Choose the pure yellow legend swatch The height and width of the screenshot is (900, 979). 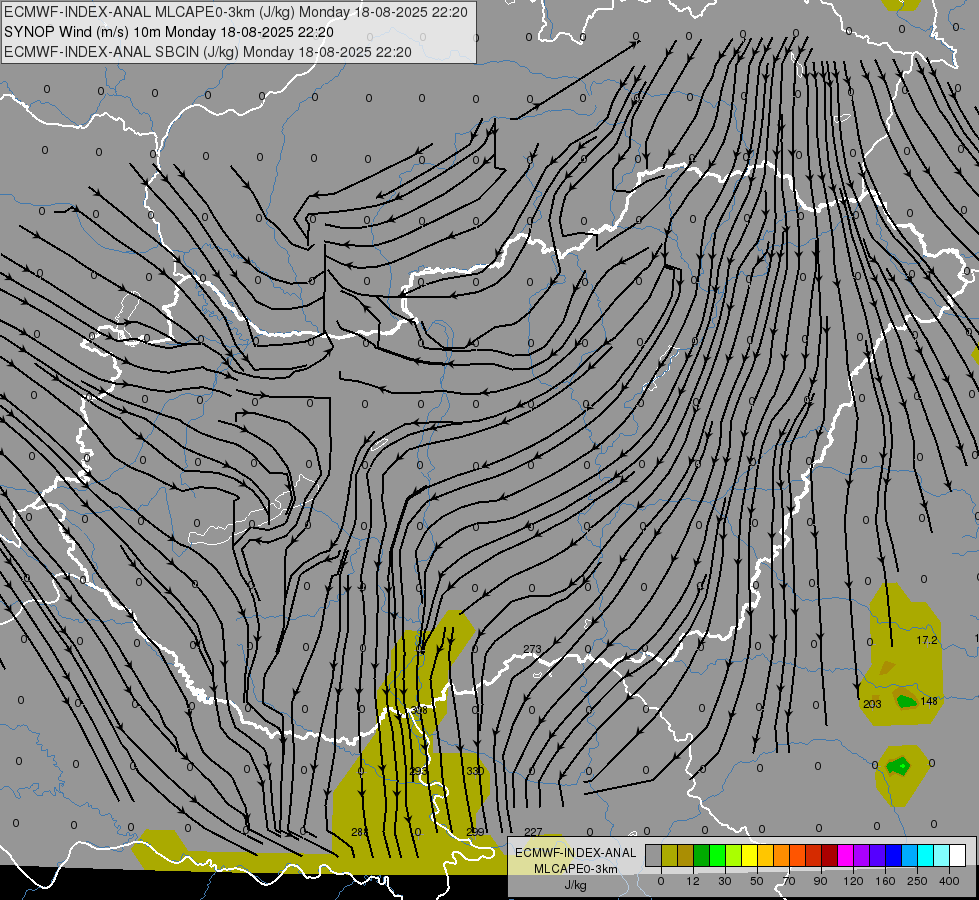tap(750, 855)
